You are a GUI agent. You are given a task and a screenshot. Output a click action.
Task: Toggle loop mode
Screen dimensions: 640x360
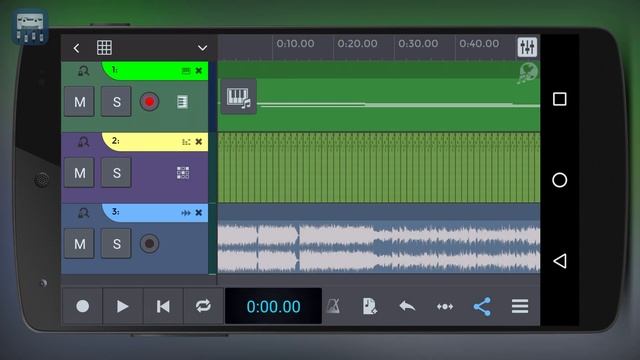pyautogui.click(x=203, y=306)
